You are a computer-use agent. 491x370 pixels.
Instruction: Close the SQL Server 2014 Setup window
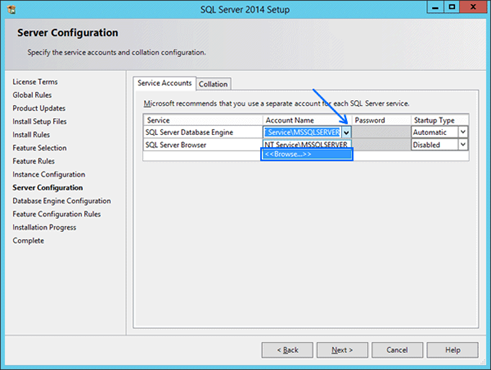click(x=473, y=7)
